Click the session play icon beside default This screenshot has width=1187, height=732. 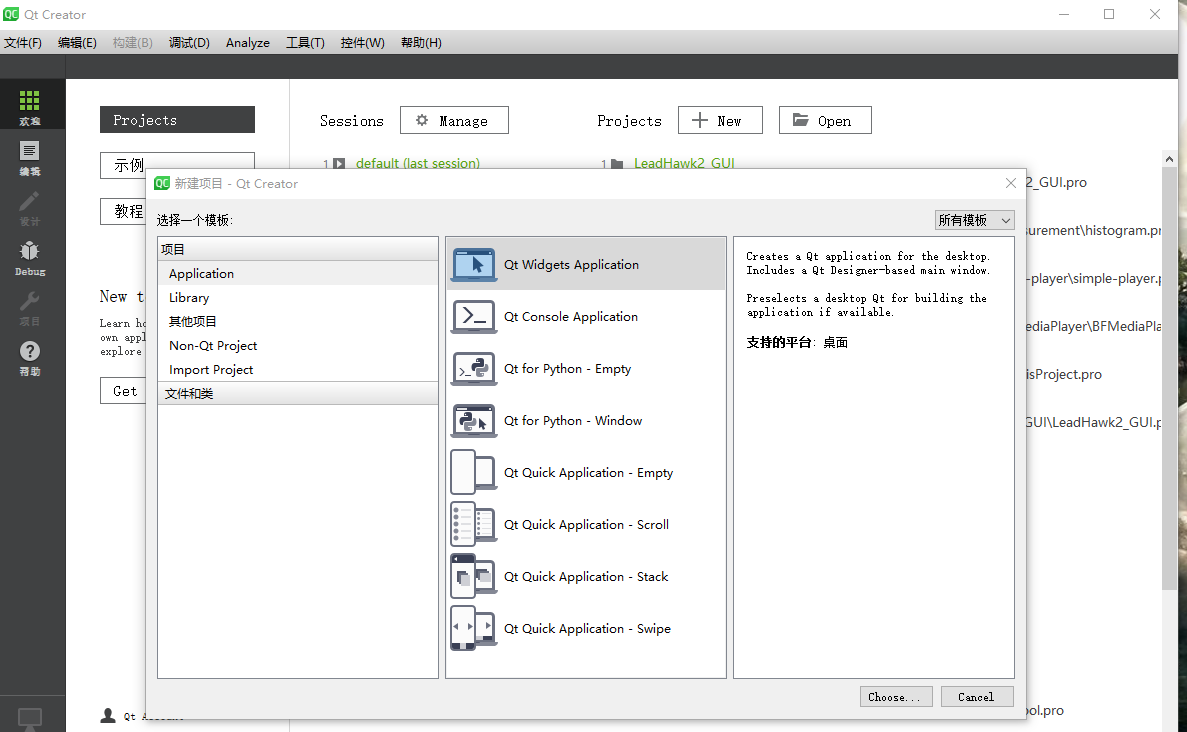pyautogui.click(x=339, y=164)
